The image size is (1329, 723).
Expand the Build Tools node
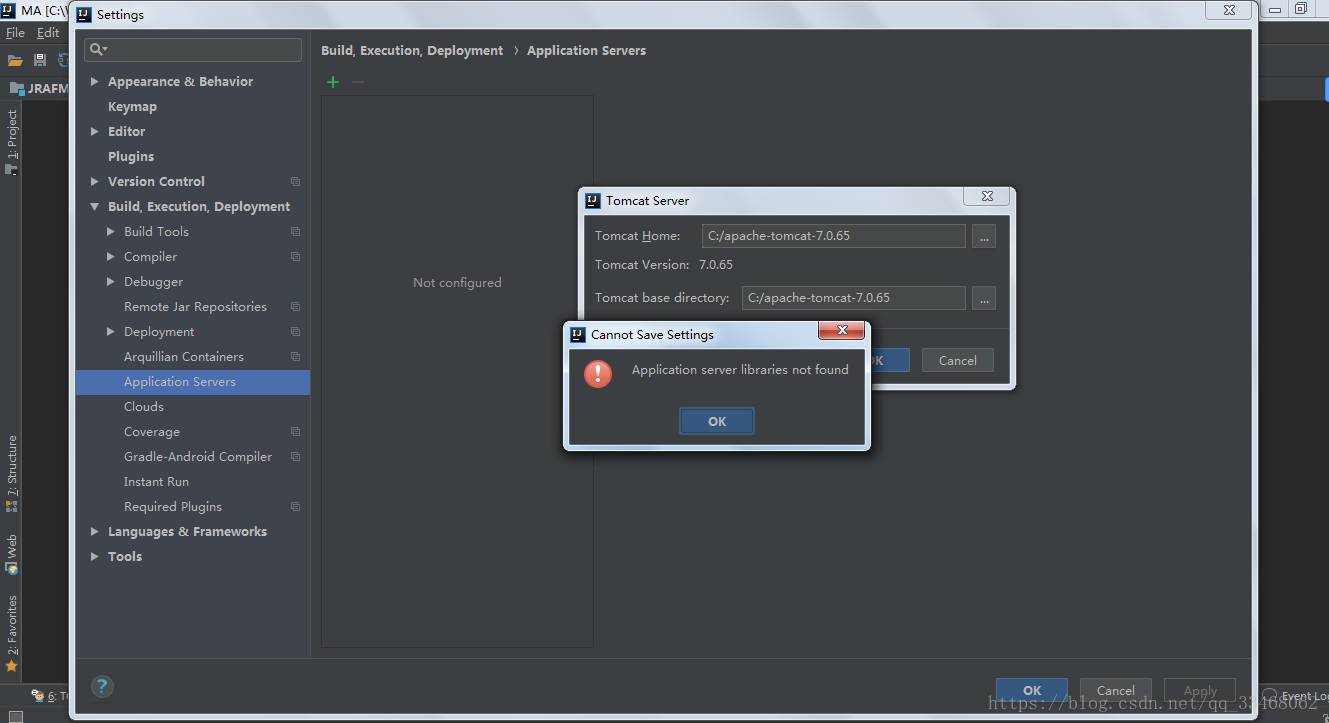[111, 231]
